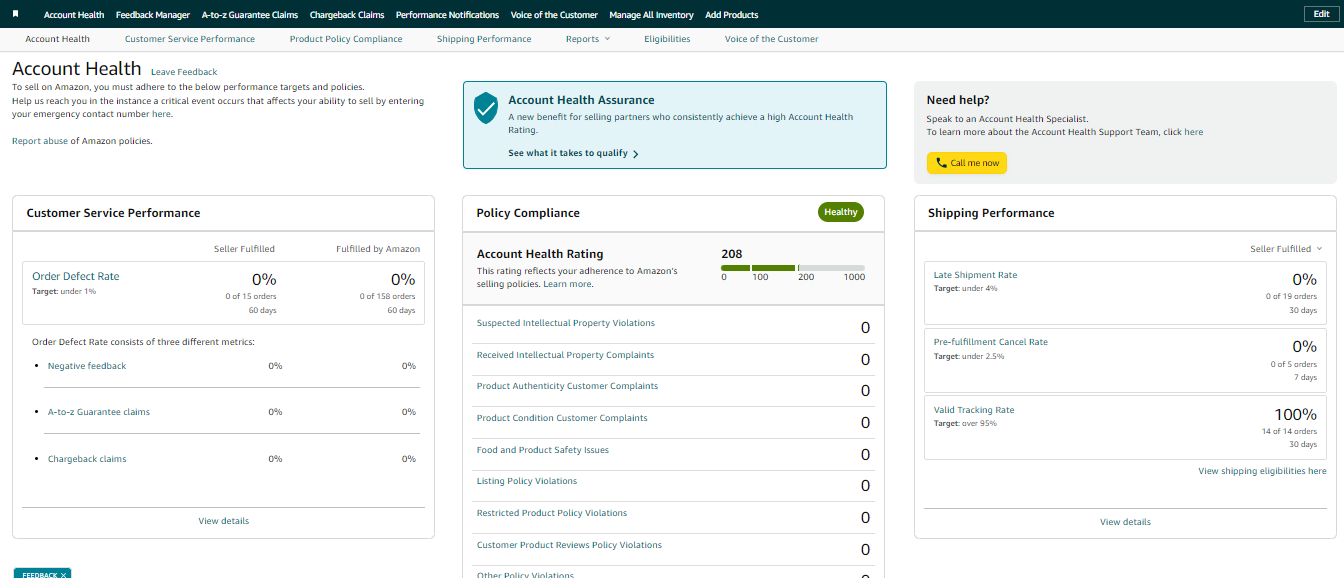Expand the Seller Fulfilled shipping dropdown
The image size is (1344, 578).
coord(1286,249)
